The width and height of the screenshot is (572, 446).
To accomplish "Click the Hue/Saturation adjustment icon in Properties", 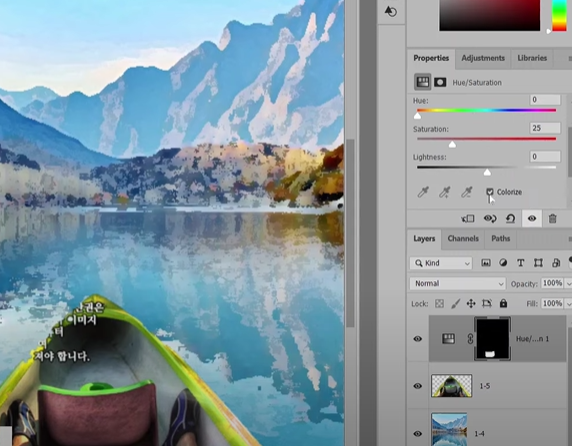I will [x=422, y=82].
